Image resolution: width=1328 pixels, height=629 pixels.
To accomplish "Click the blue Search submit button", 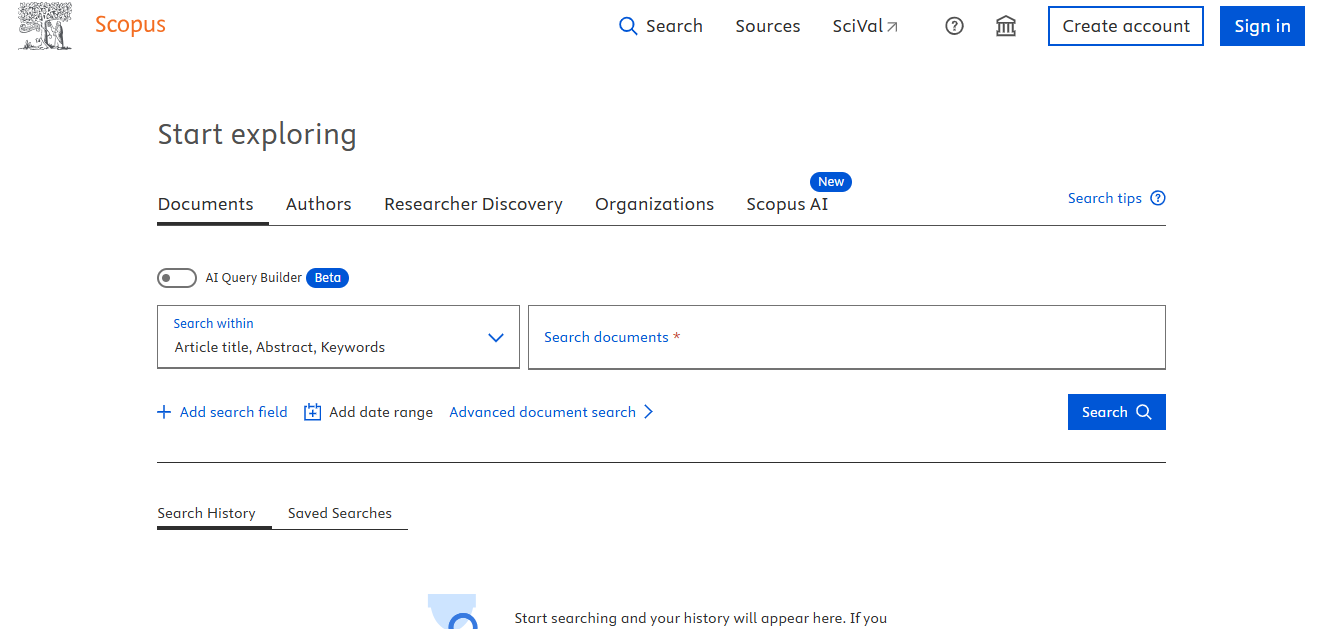I will (1116, 412).
